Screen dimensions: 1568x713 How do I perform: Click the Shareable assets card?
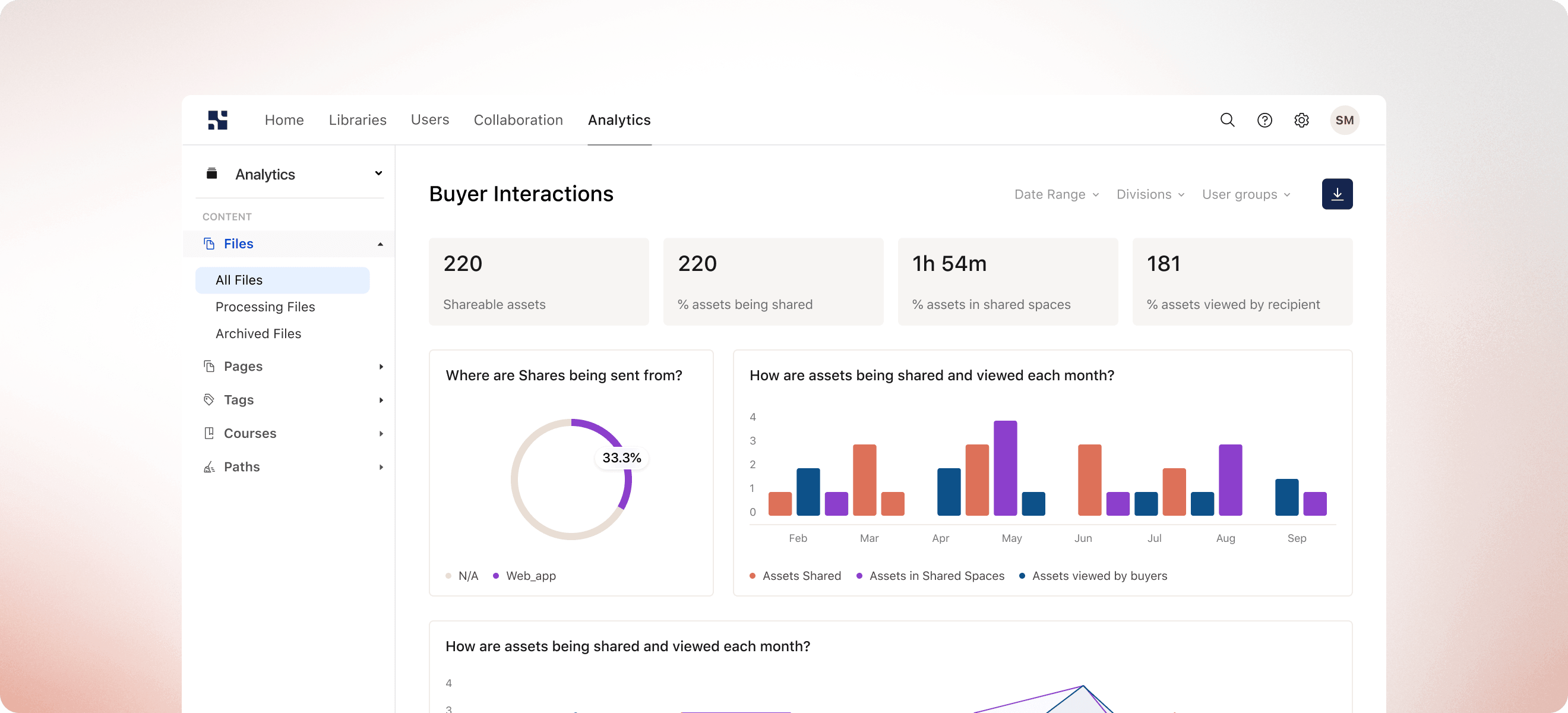pyautogui.click(x=539, y=281)
